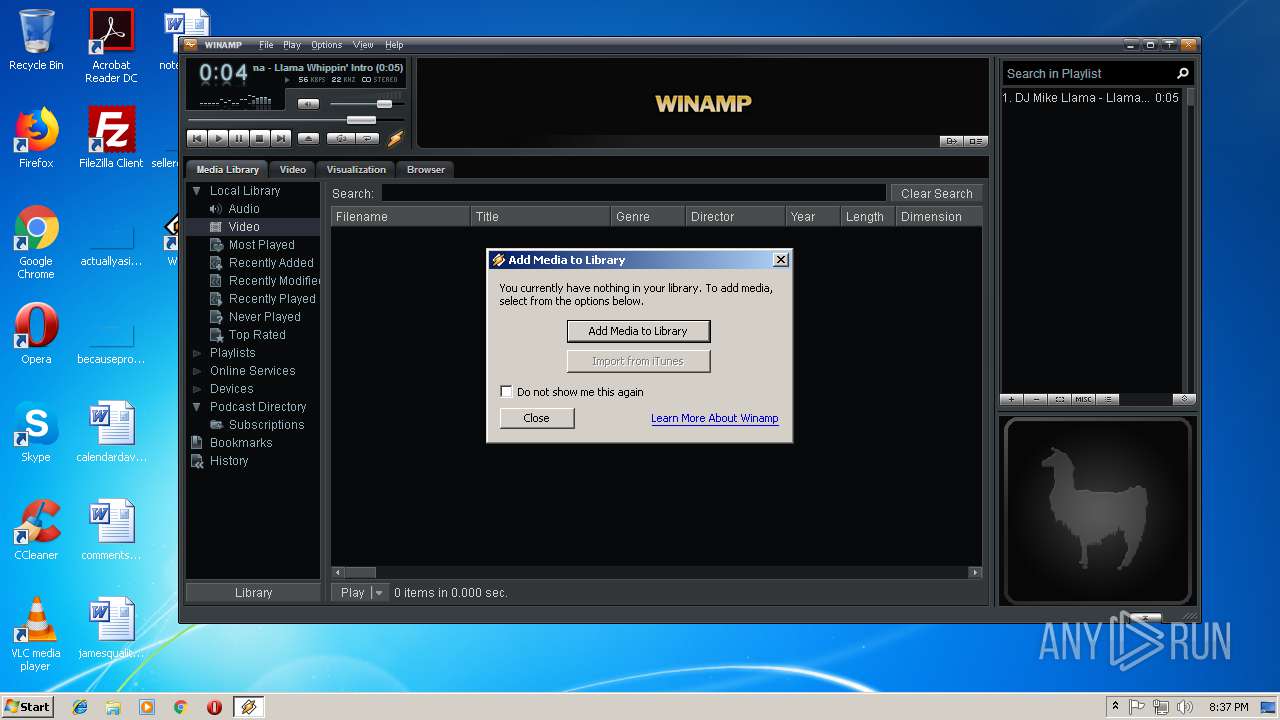
Task: Click the magnifier icon in playlist search
Action: click(x=1183, y=73)
